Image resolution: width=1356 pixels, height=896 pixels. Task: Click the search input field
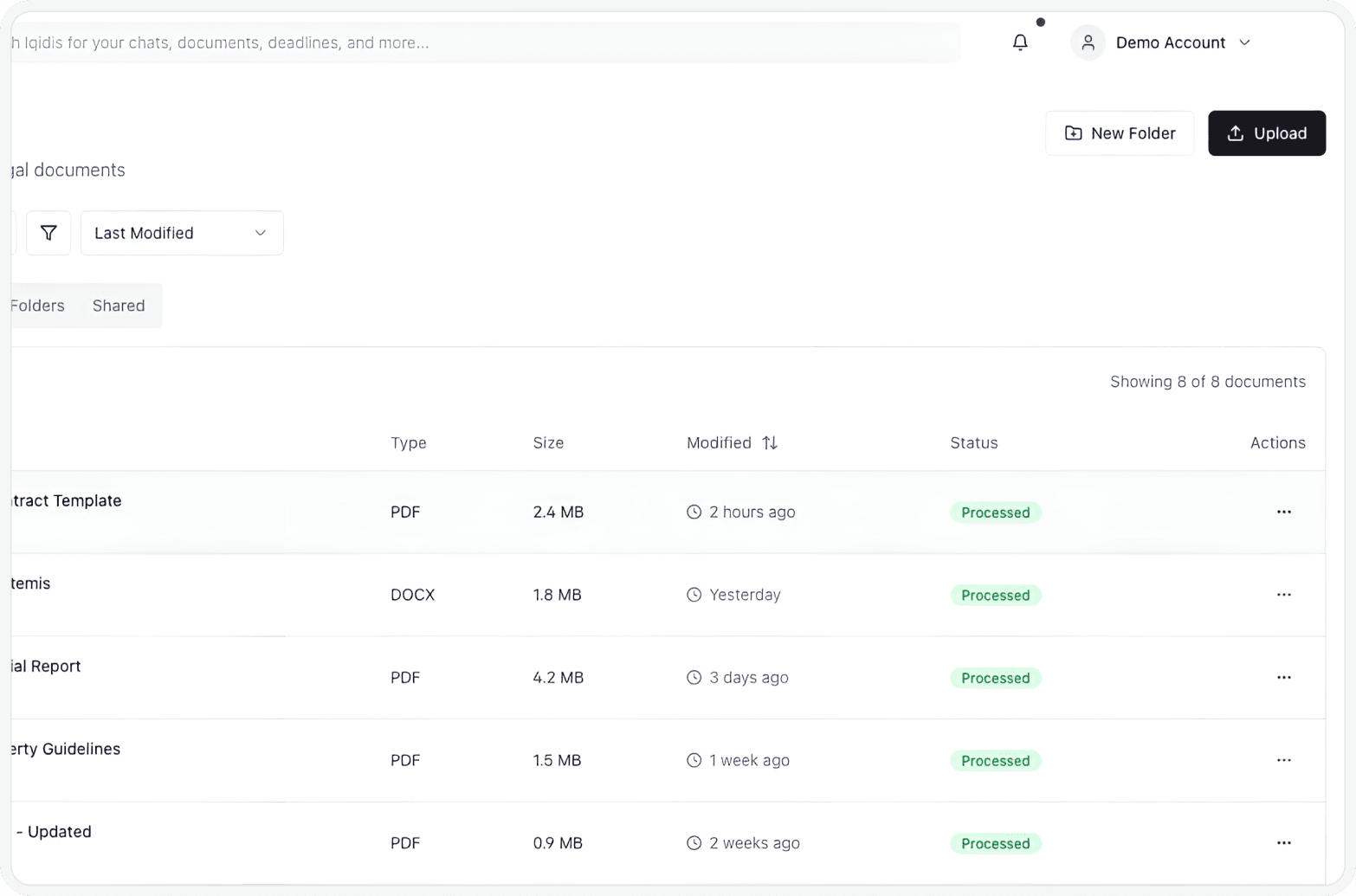click(485, 42)
